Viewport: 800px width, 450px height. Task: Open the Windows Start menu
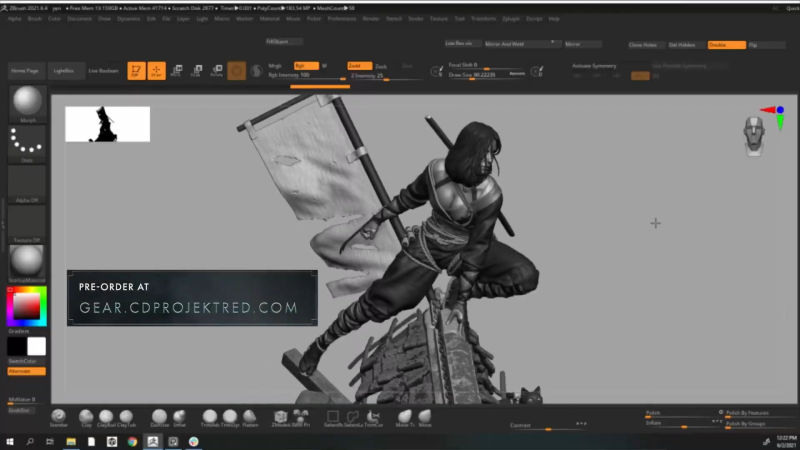10,441
